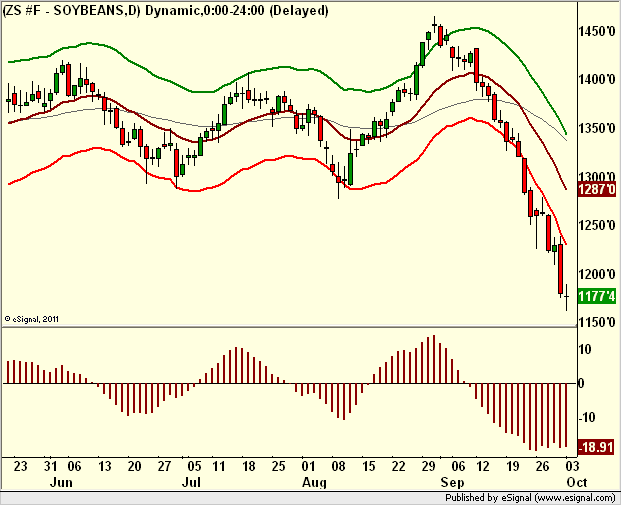Click the 1450'0 price axis label
Viewport: 621px width, 505px height.
click(597, 31)
